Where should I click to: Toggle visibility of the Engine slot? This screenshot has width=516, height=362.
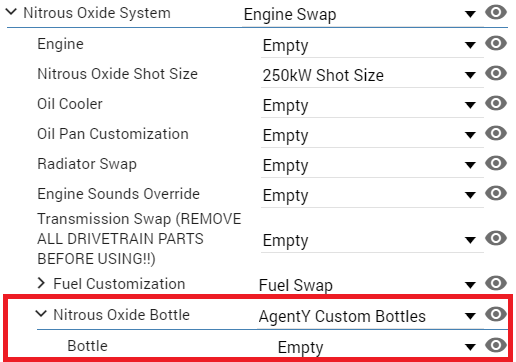point(496,43)
